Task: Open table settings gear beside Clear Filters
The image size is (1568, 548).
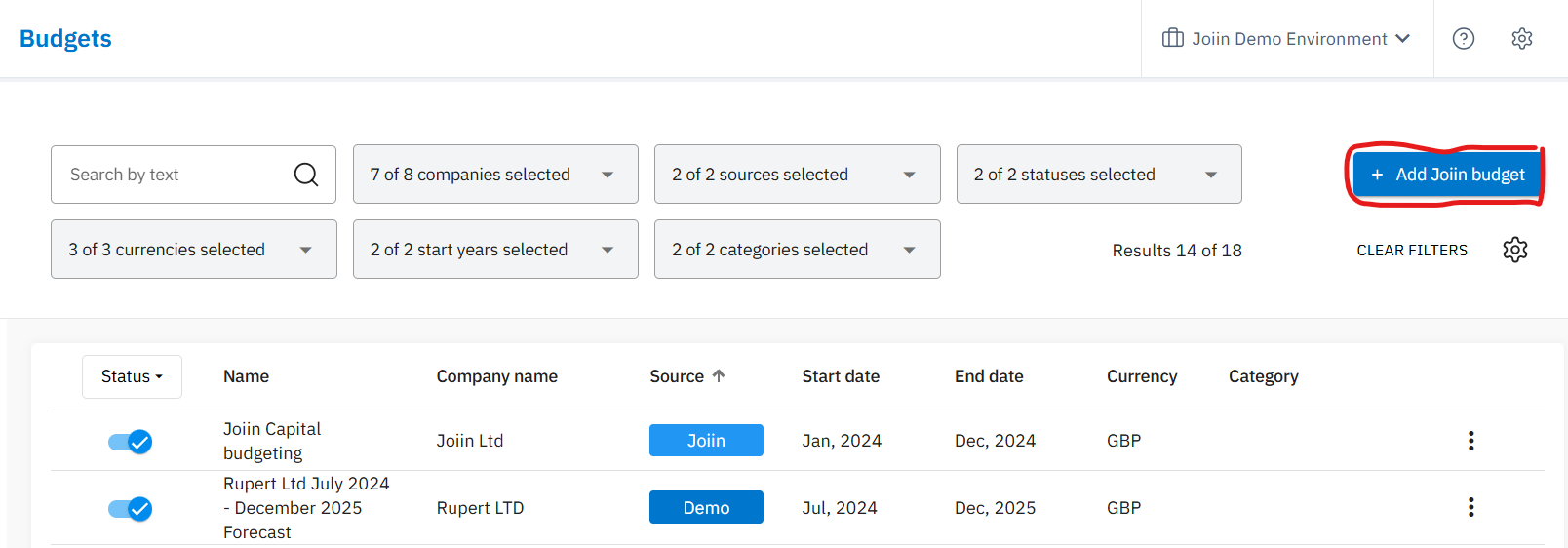Action: [x=1515, y=250]
